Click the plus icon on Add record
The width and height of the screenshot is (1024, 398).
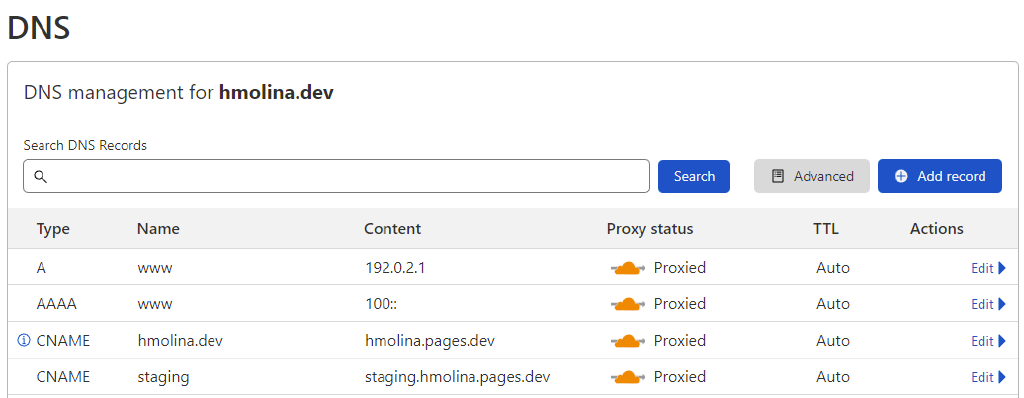pos(901,176)
